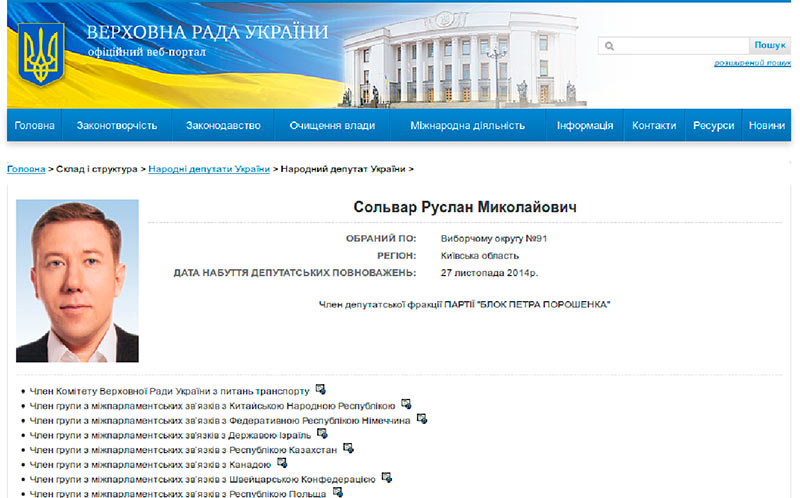Screen dimensions: 800x498
Task: Open the Законотворчість menu item
Action: (x=117, y=125)
